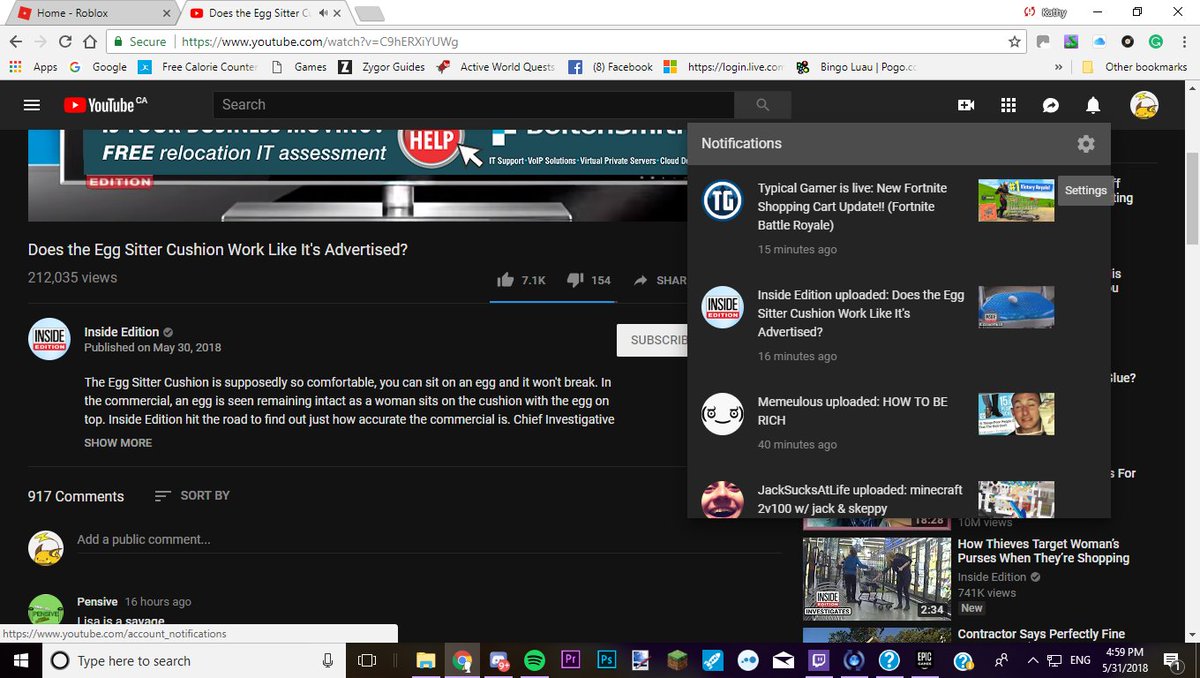Expand the description with Show More

pos(118,442)
